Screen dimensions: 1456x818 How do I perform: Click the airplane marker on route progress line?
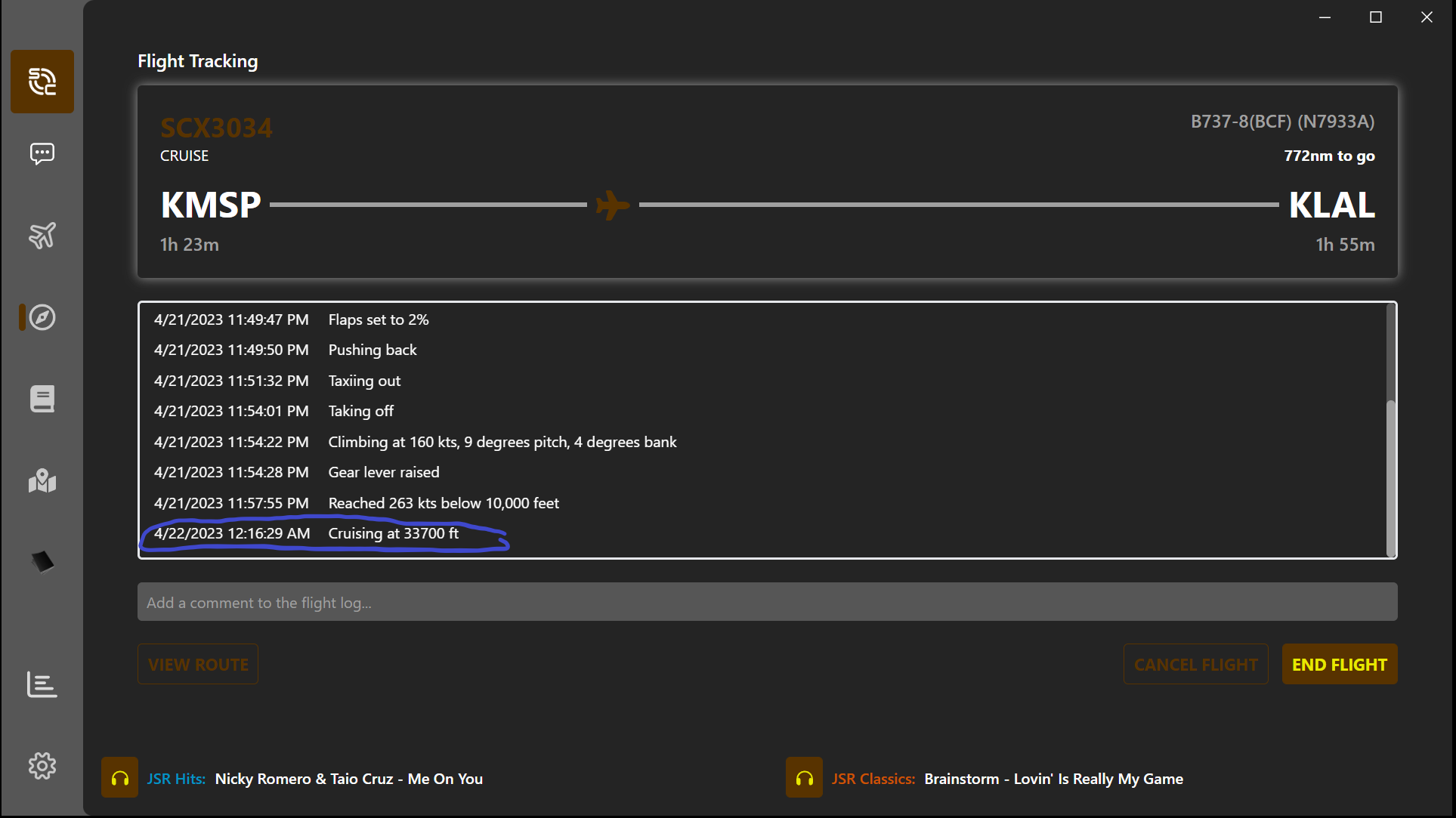[x=612, y=205]
